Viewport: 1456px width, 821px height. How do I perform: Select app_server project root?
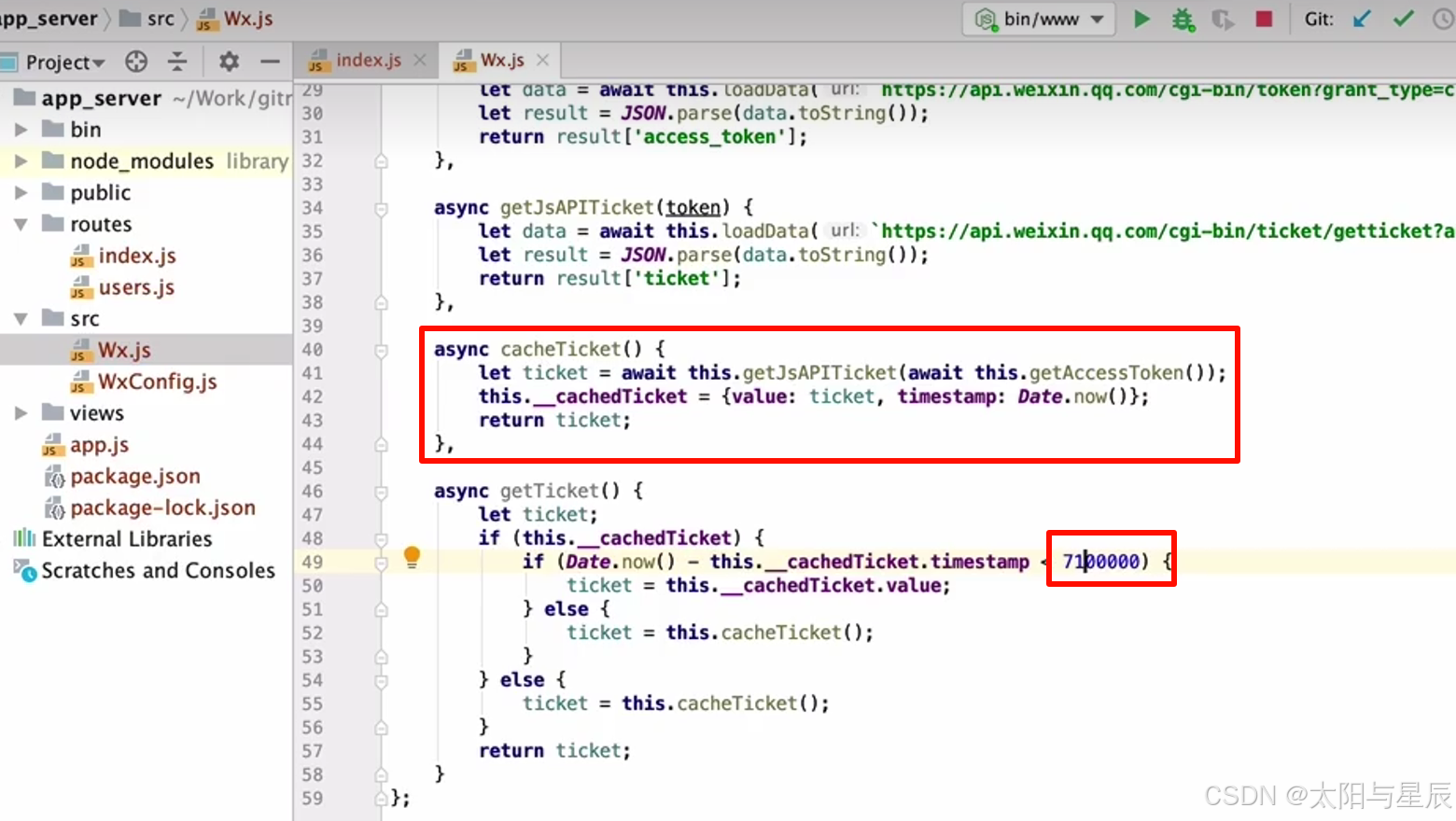pos(101,98)
